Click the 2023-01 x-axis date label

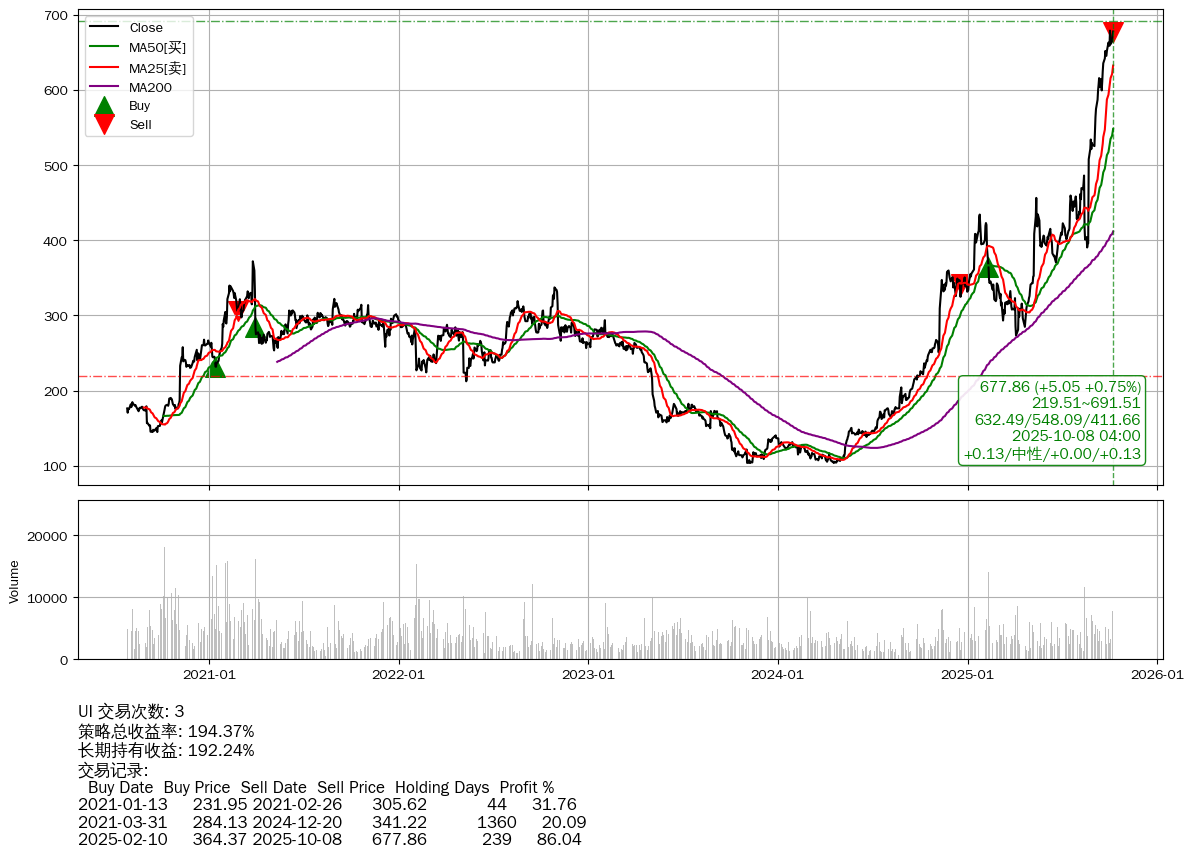[588, 675]
